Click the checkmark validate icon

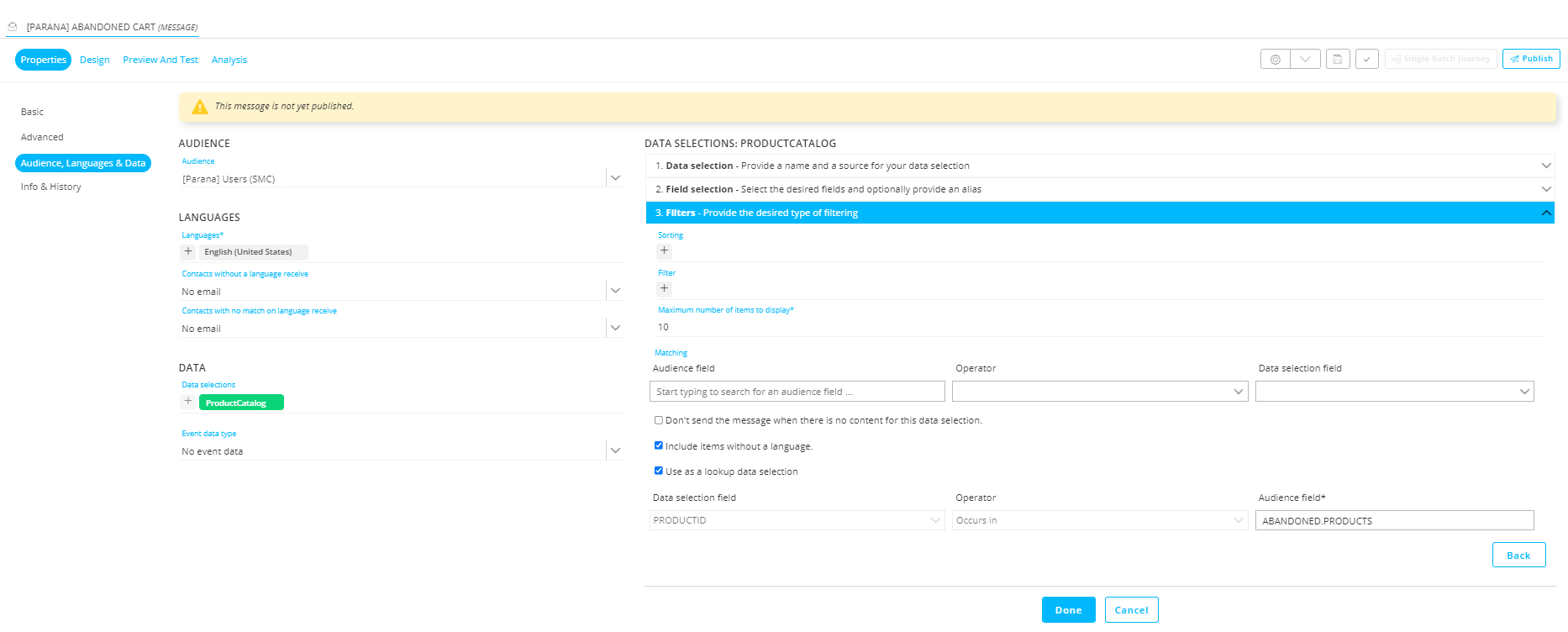1366,60
